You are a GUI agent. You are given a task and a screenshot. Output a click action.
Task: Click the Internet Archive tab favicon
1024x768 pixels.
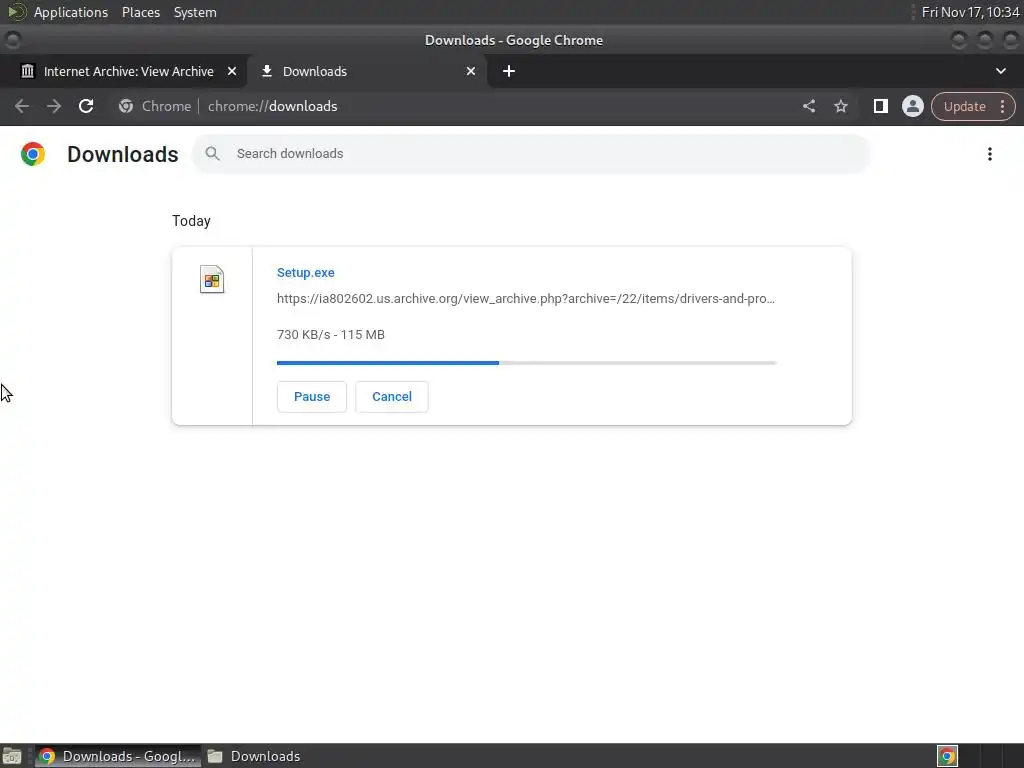click(27, 71)
